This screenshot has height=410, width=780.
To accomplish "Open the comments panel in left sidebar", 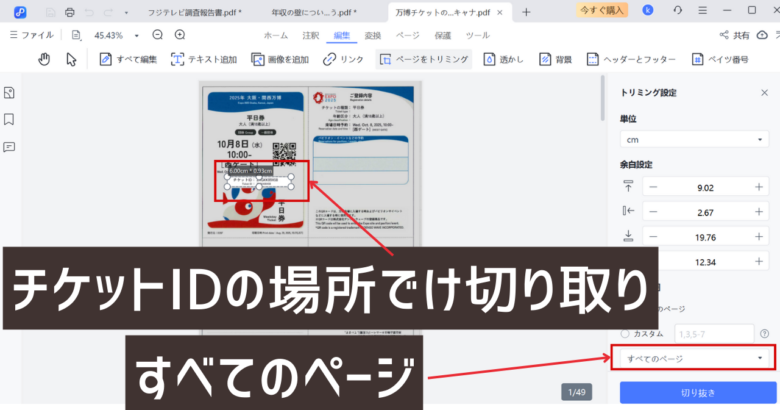I will pos(10,146).
